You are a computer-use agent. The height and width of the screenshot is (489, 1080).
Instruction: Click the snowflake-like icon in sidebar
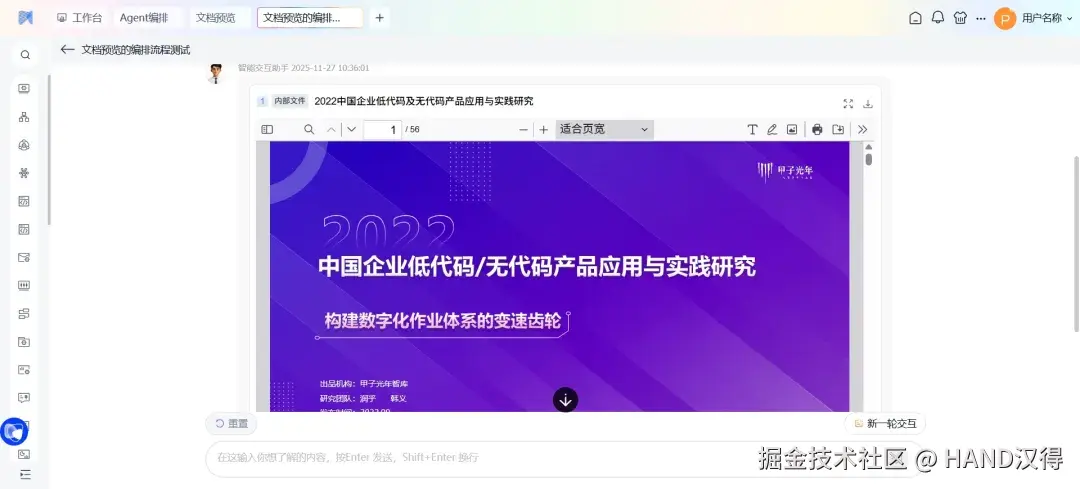[24, 173]
